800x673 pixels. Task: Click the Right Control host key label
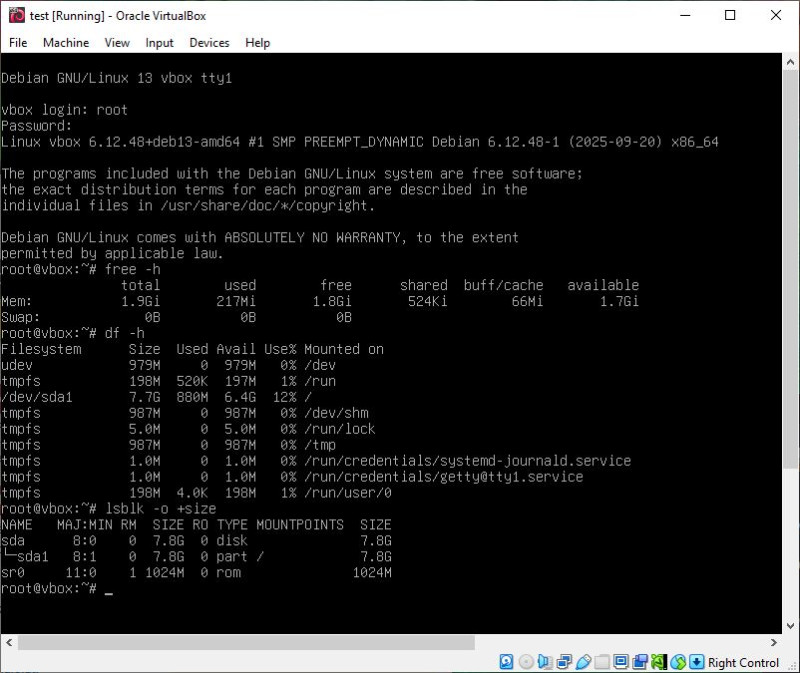[x=743, y=662]
